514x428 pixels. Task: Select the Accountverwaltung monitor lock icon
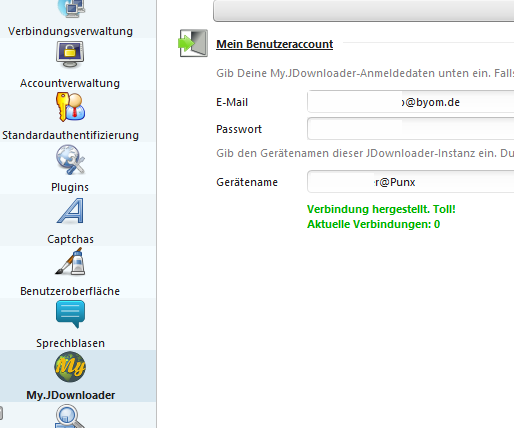coord(70,54)
